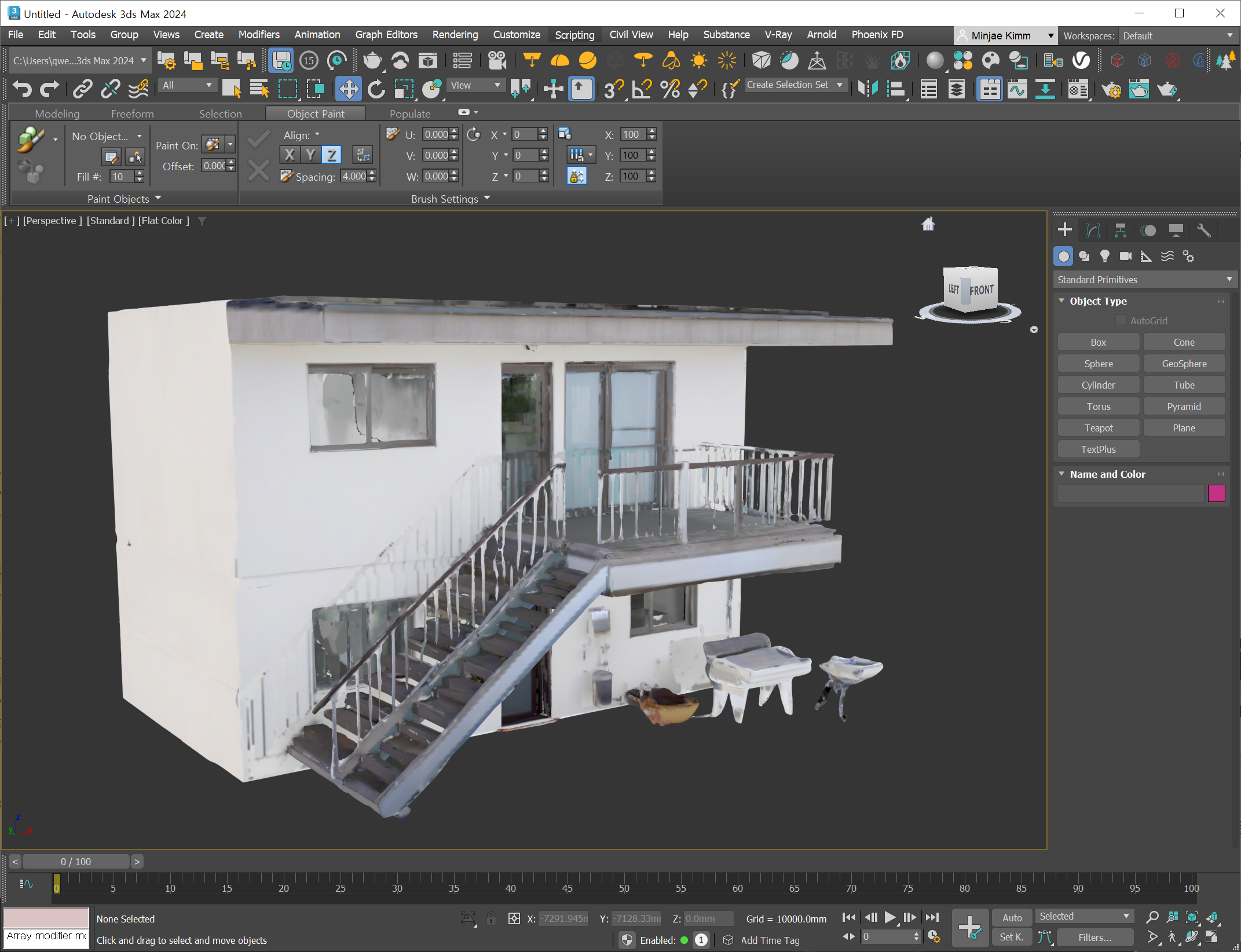Open the magenta object color swatch
Screen dimensions: 1241x952
(x=1216, y=493)
